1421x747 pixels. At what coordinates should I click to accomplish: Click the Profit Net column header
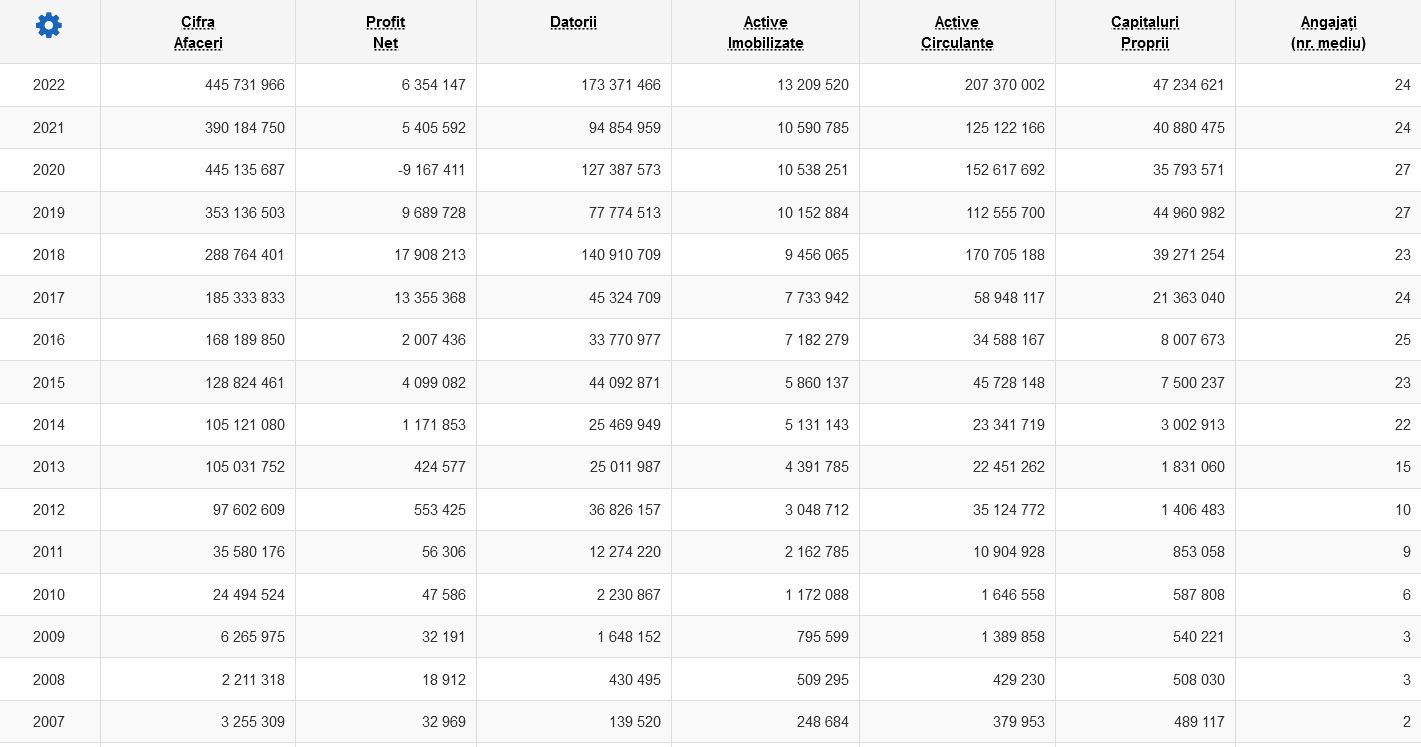pos(385,33)
